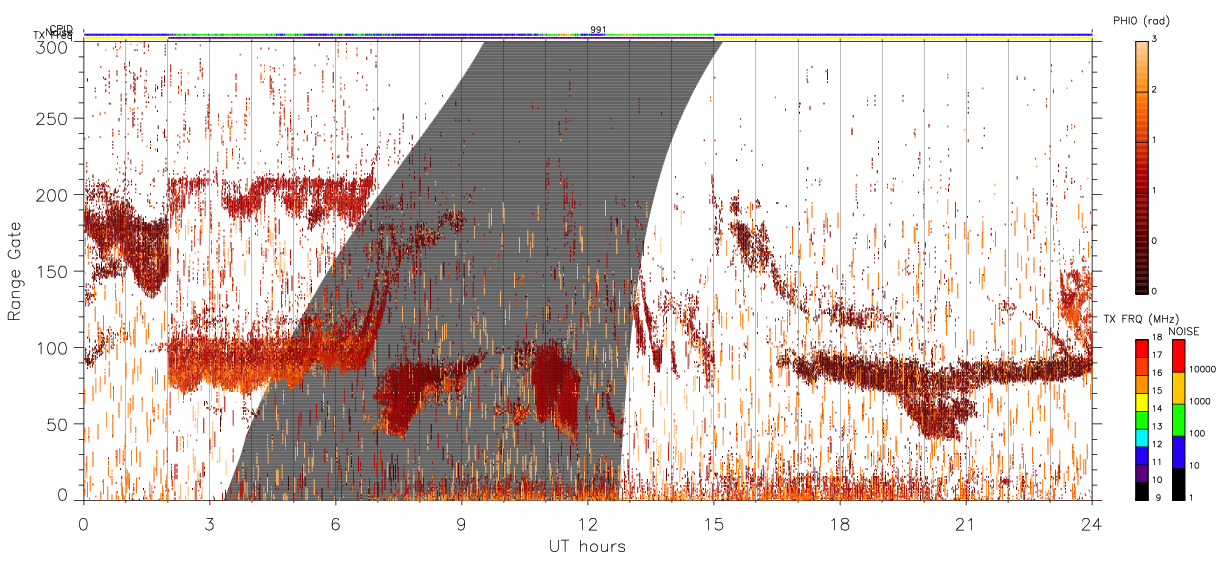Pick the green NOISE segment 100–1000
Viewport: 1228px width, 567px height.
coord(1177,420)
